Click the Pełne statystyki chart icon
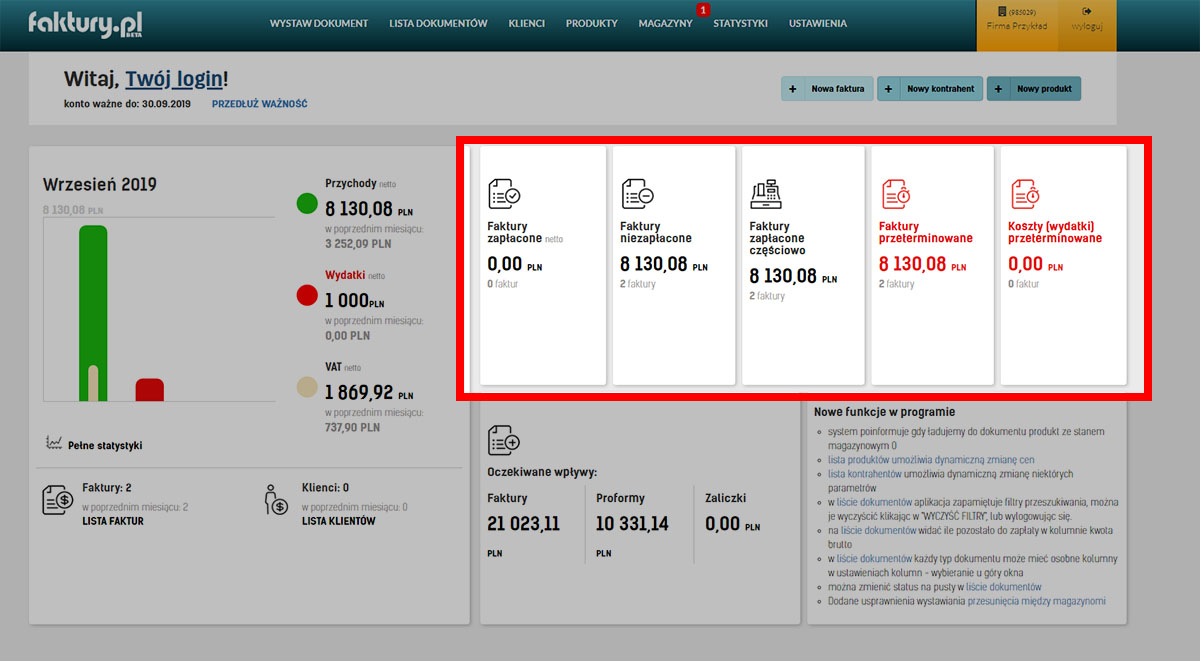This screenshot has width=1200, height=661. pos(54,442)
